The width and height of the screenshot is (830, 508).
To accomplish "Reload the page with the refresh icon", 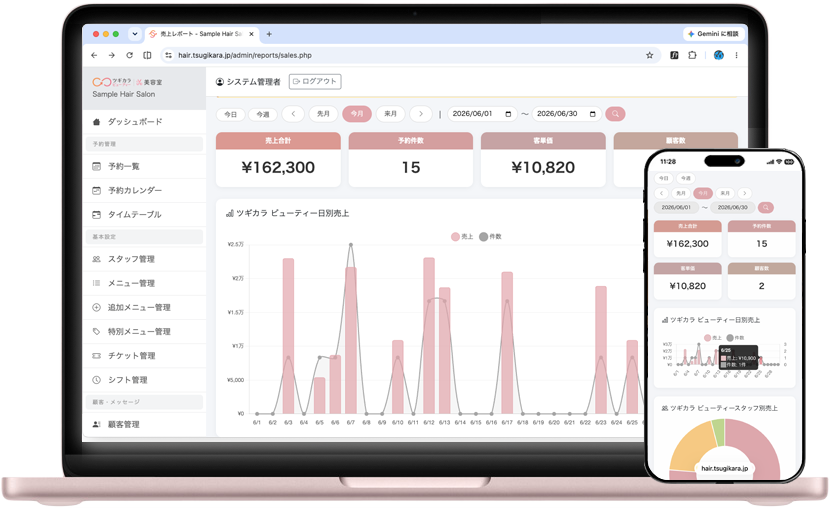I will point(129,55).
